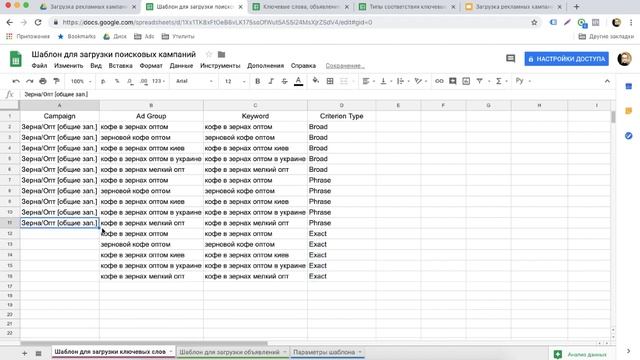Open the zoom 100% dropdown
The width and height of the screenshot is (640, 360).
coord(81,81)
